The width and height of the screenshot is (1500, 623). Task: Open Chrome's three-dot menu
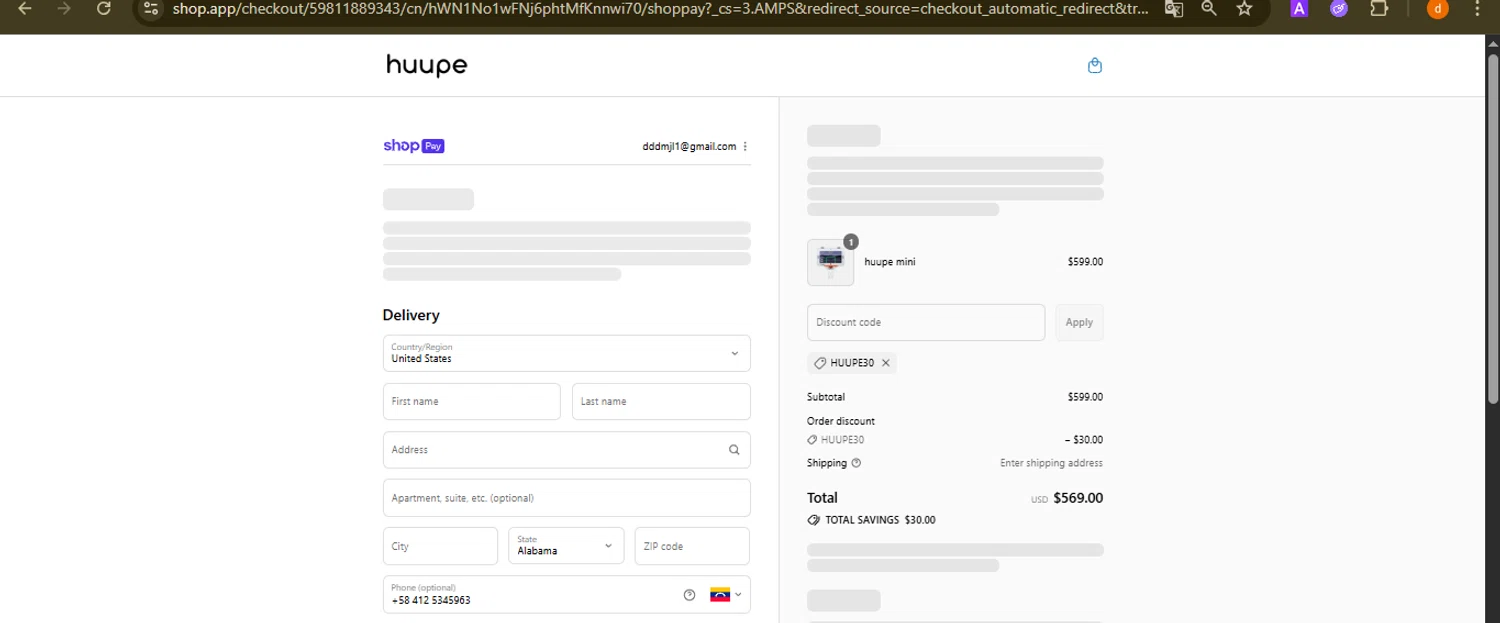pos(1477,9)
